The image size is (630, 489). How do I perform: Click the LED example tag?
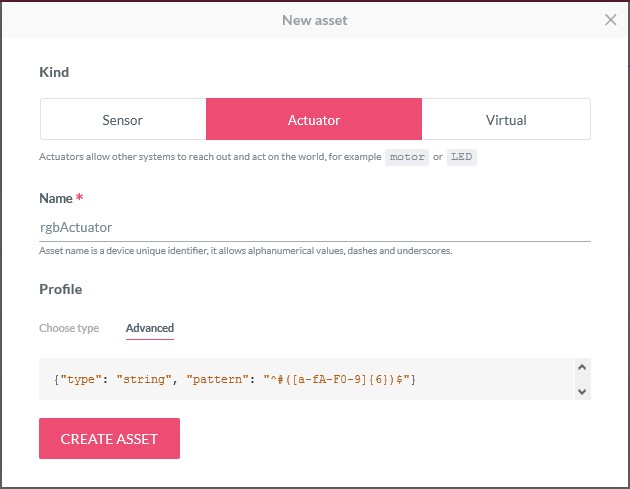[x=462, y=158]
